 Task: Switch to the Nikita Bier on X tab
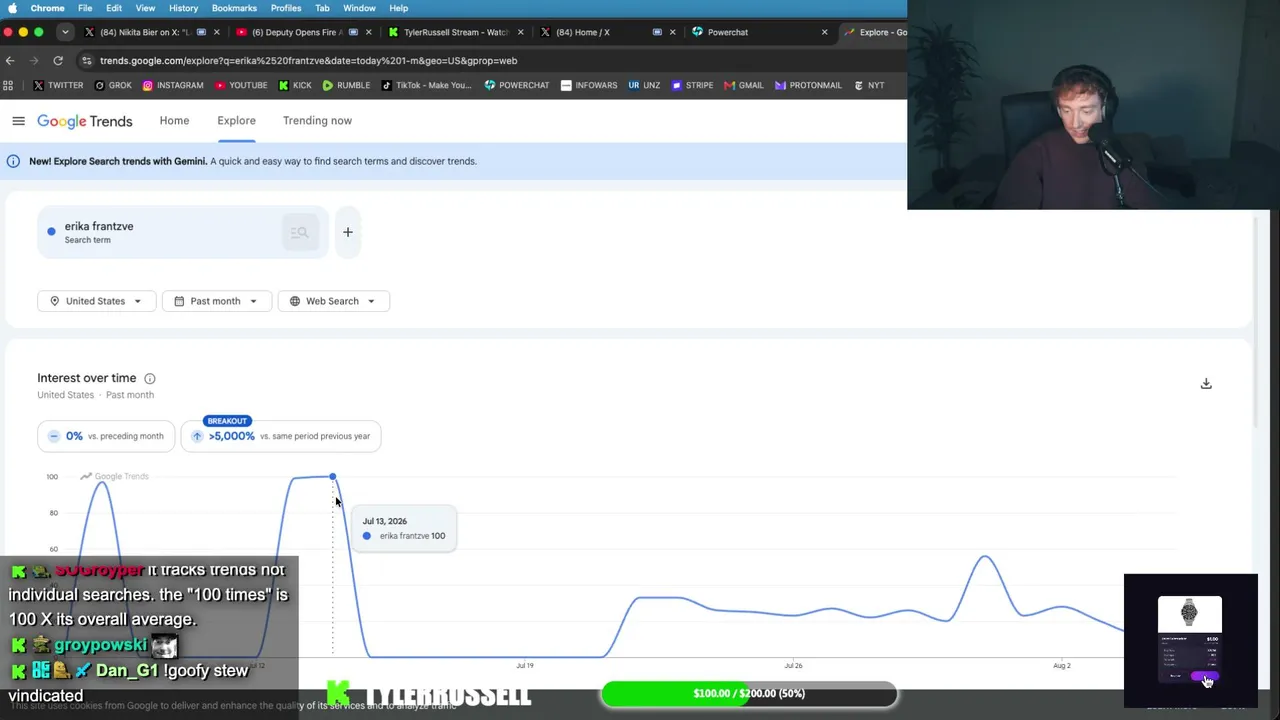click(150, 32)
